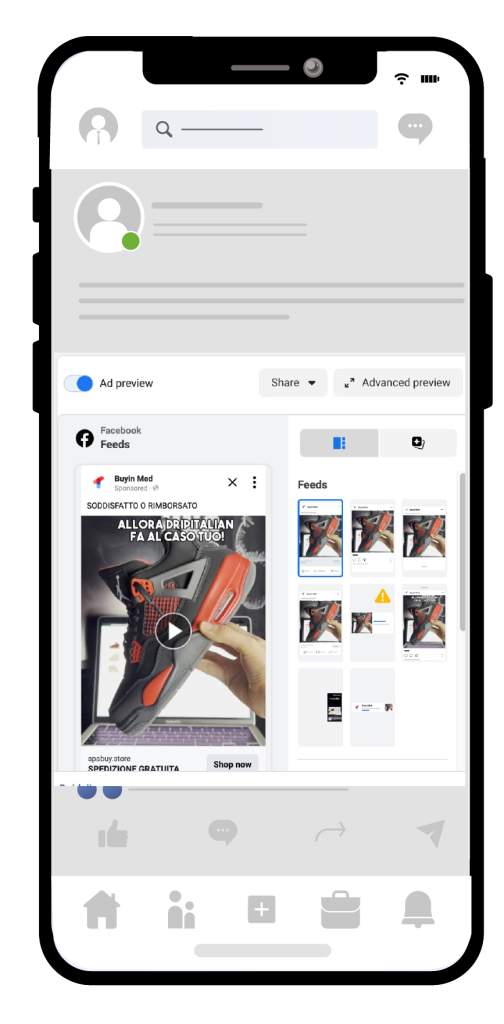The width and height of the screenshot is (504, 1024).
Task: Open the spabuy.store link
Action: tap(109, 759)
